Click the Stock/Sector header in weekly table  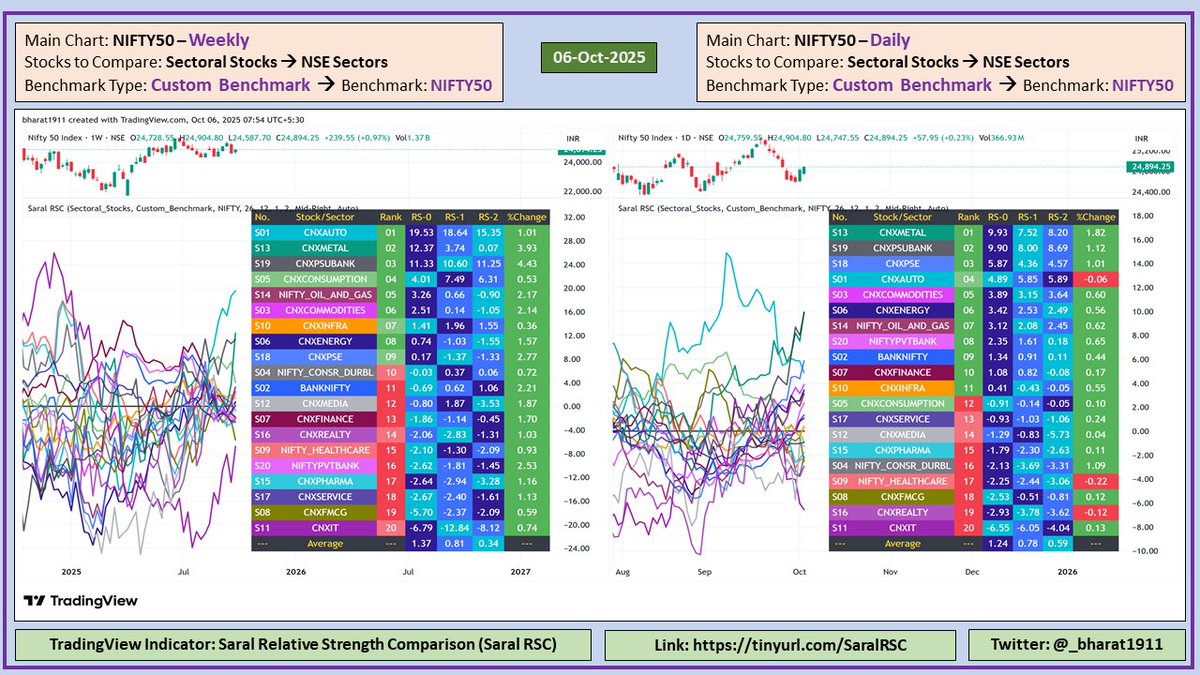(x=325, y=217)
